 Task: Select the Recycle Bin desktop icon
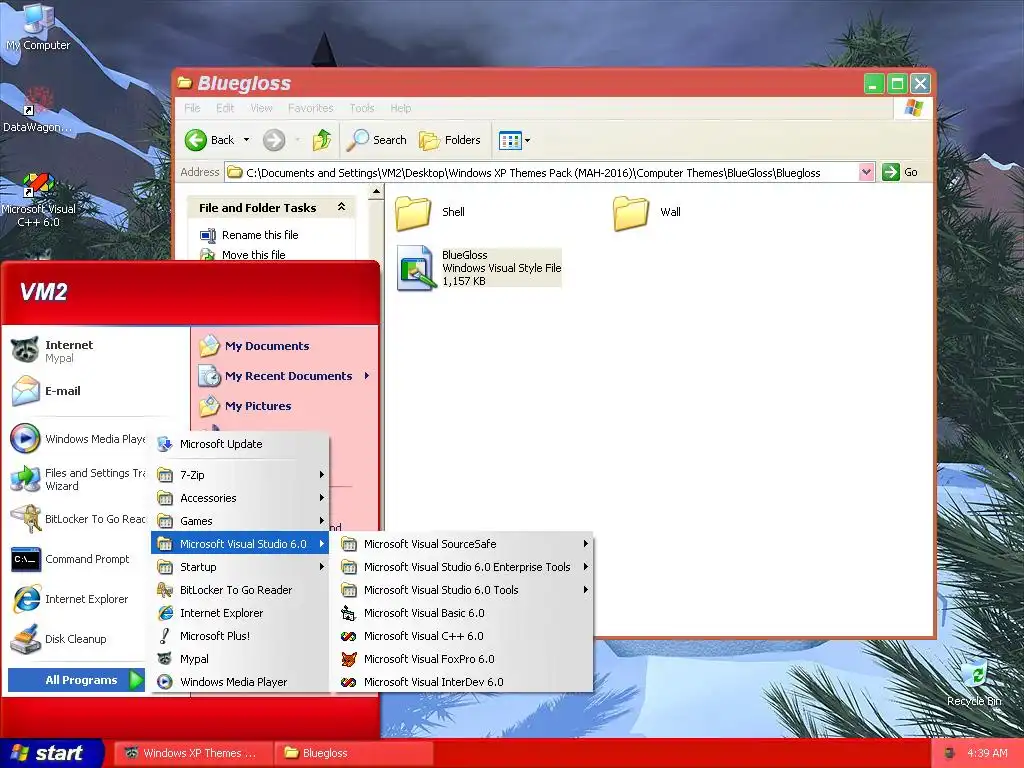coord(974,682)
